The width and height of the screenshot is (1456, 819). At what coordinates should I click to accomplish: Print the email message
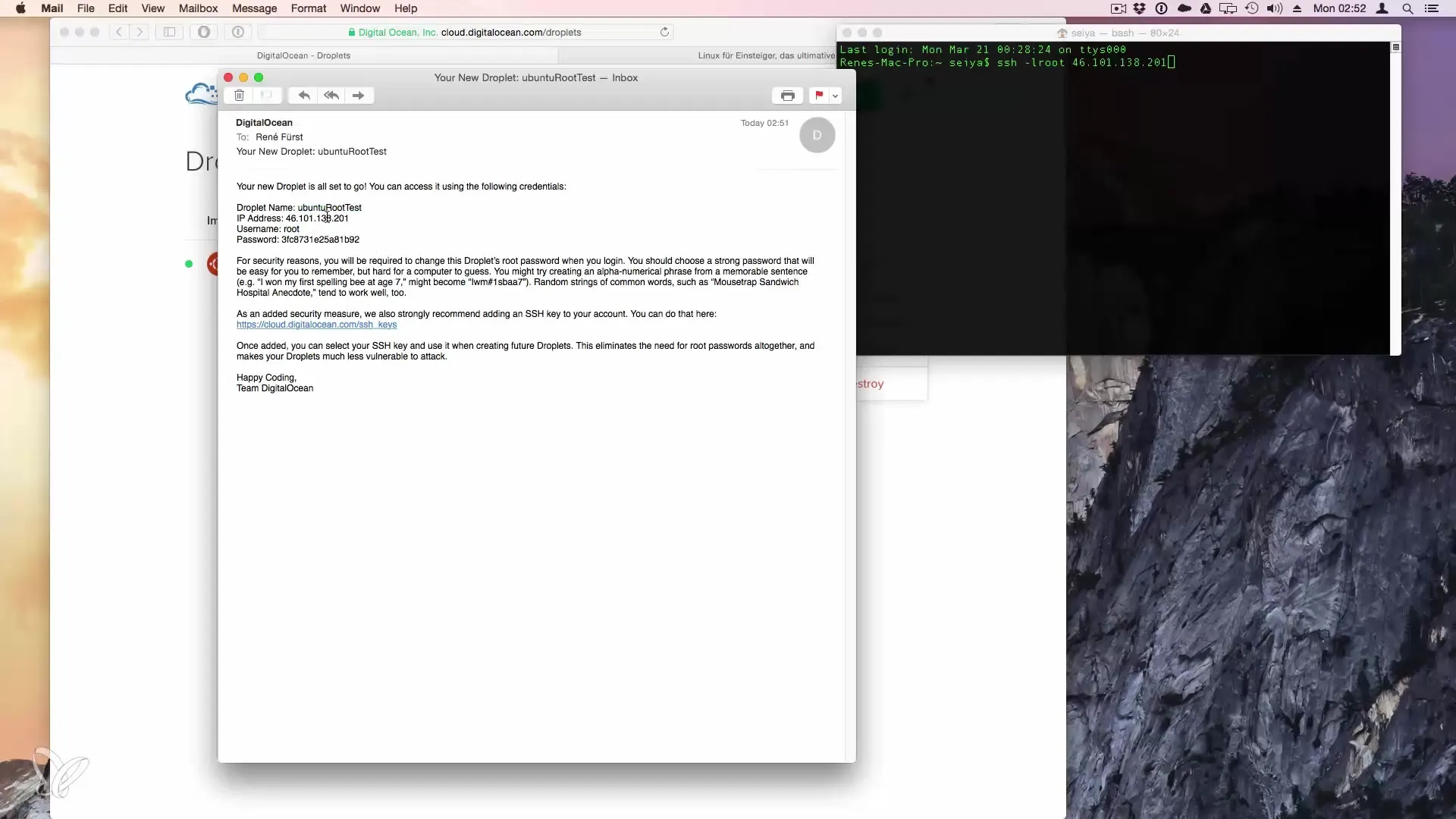point(788,96)
